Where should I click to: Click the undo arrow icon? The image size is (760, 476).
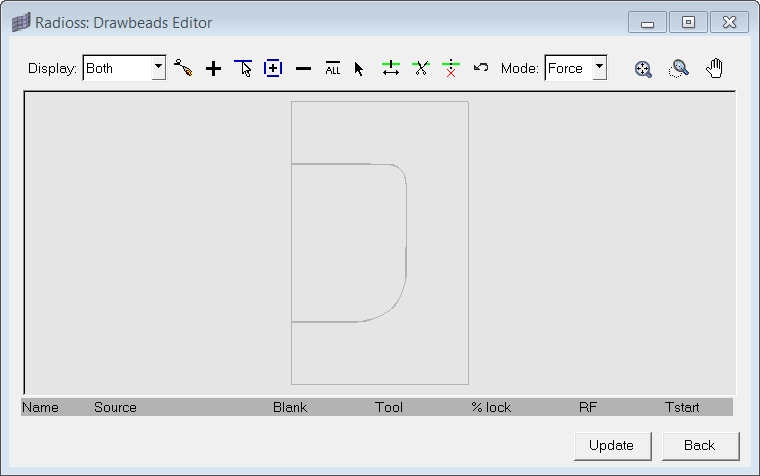[481, 68]
